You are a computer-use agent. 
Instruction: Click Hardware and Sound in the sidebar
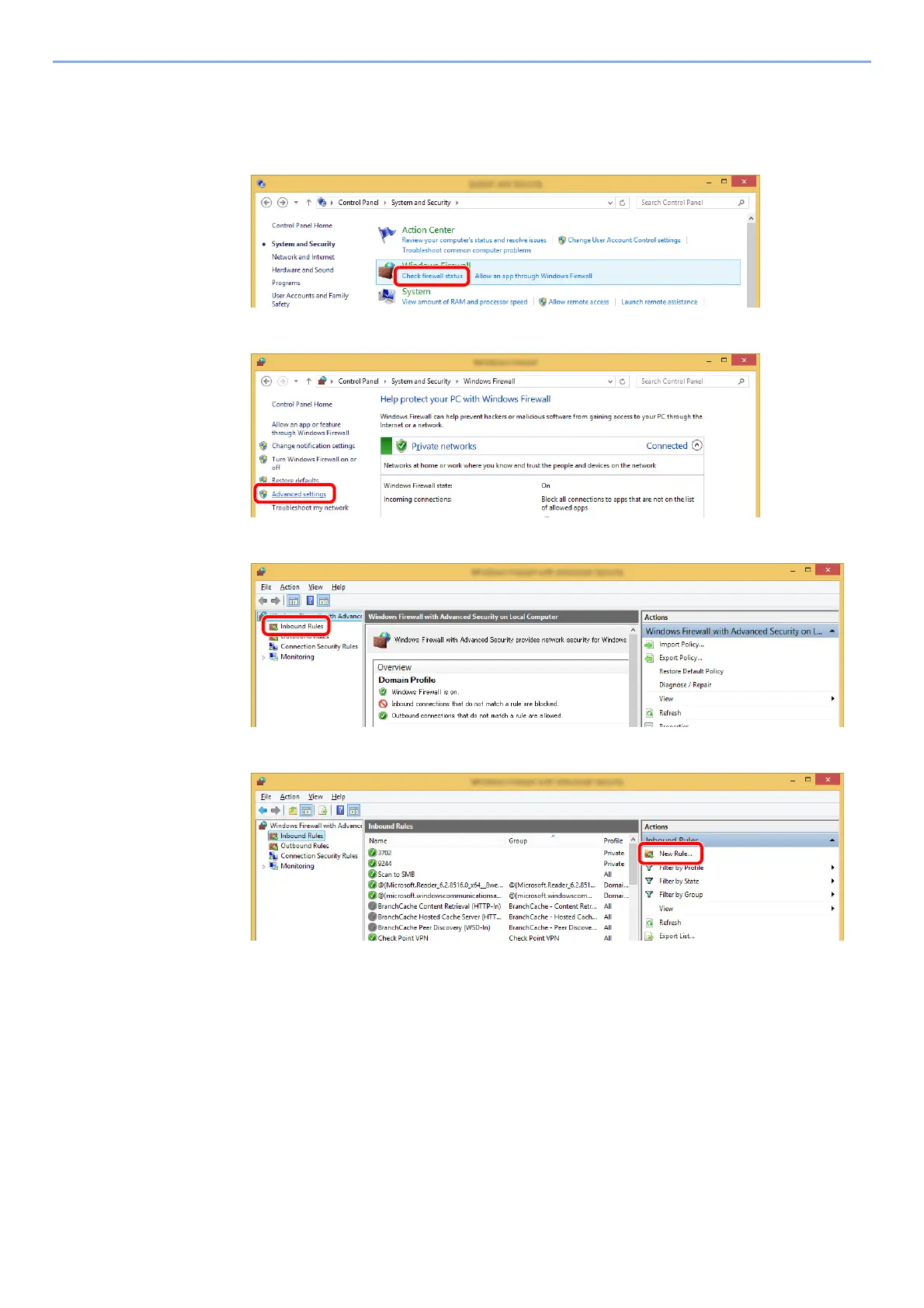coord(302,270)
